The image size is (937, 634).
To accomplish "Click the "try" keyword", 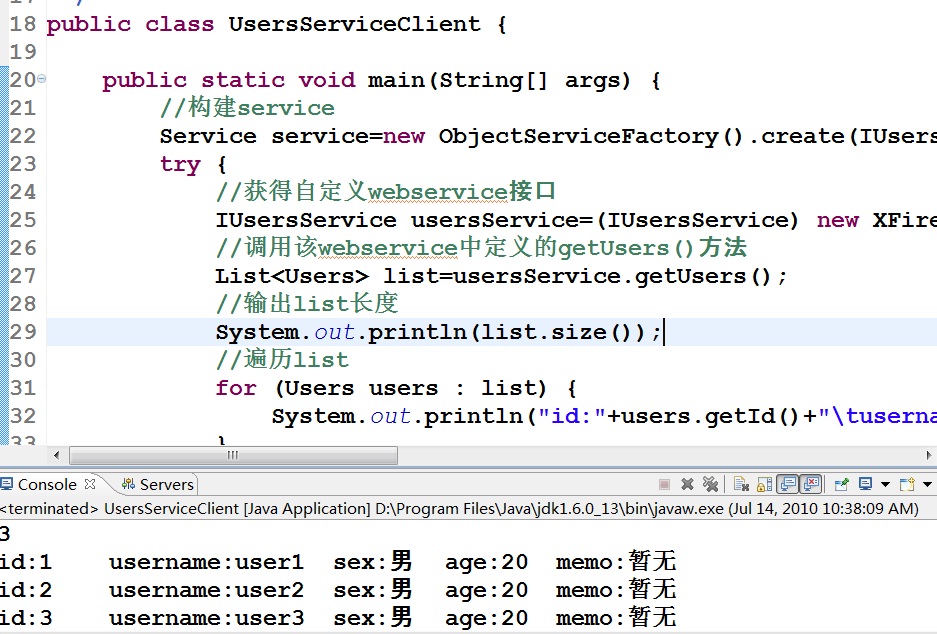I will click(x=180, y=165).
